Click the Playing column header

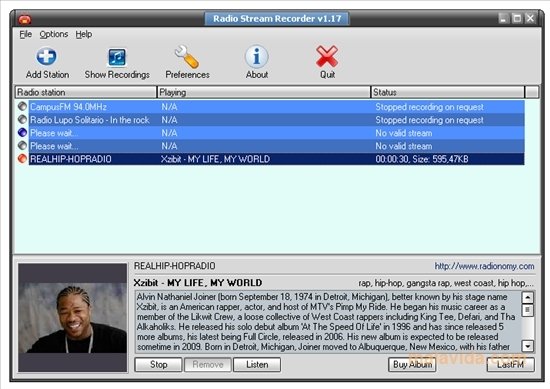264,92
